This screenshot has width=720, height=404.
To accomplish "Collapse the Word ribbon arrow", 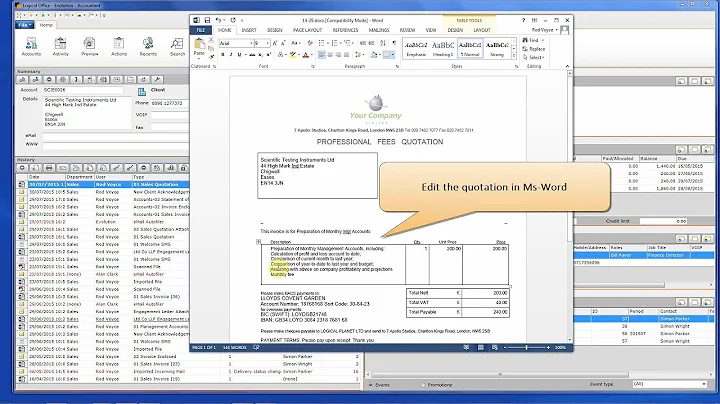I will pyautogui.click(x=567, y=66).
